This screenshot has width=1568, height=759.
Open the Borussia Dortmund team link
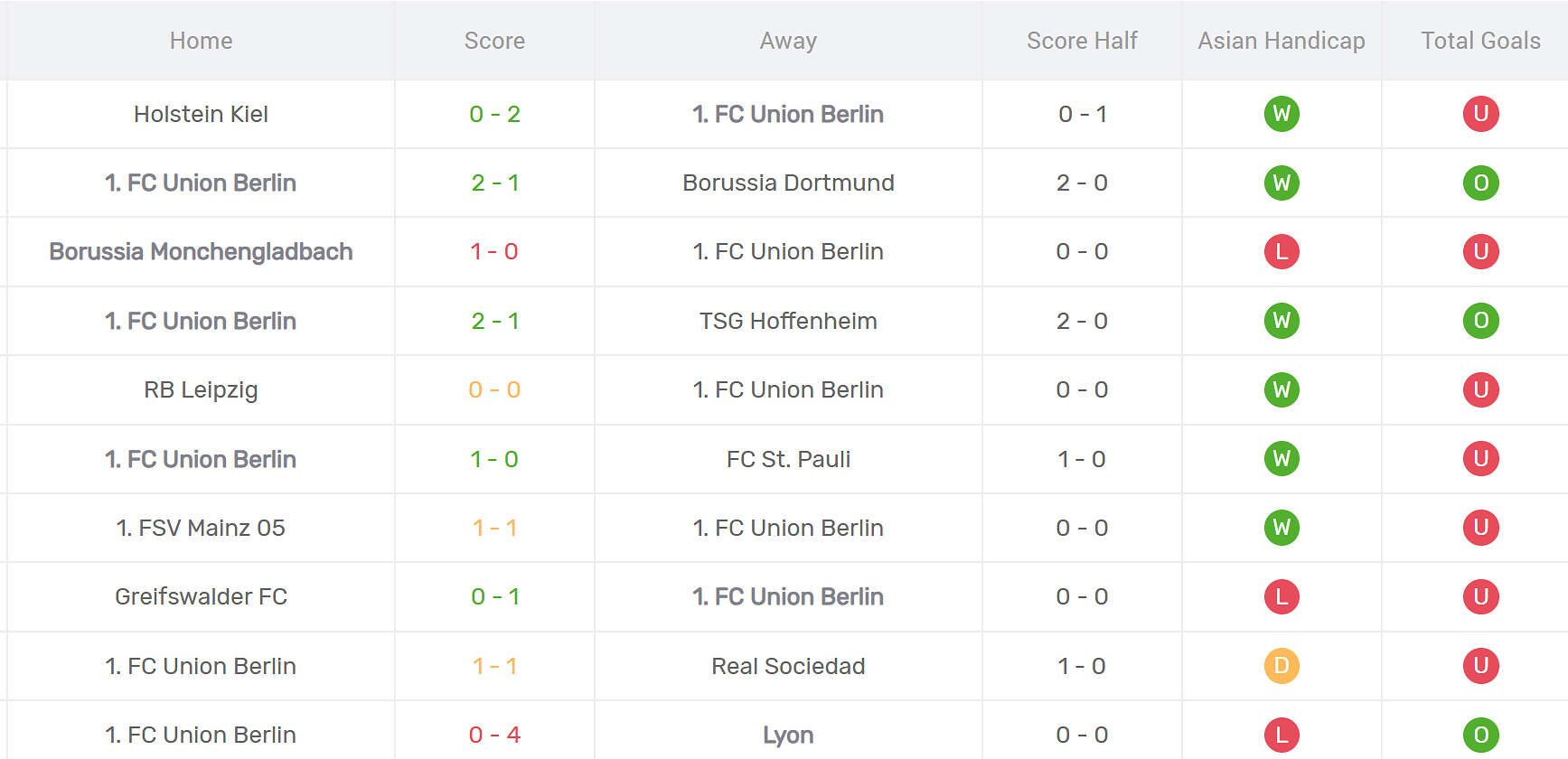pos(788,183)
